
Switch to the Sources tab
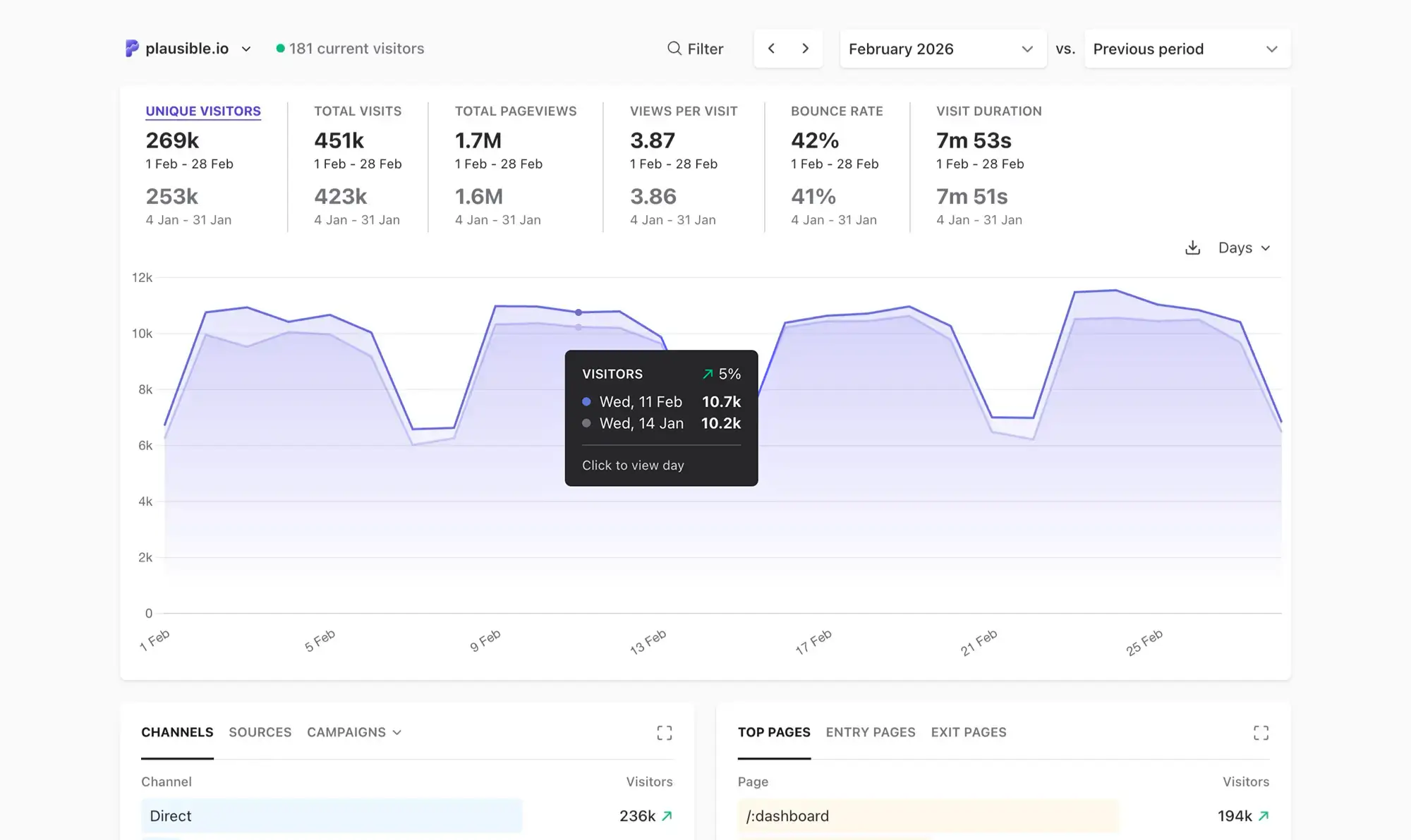(x=260, y=732)
